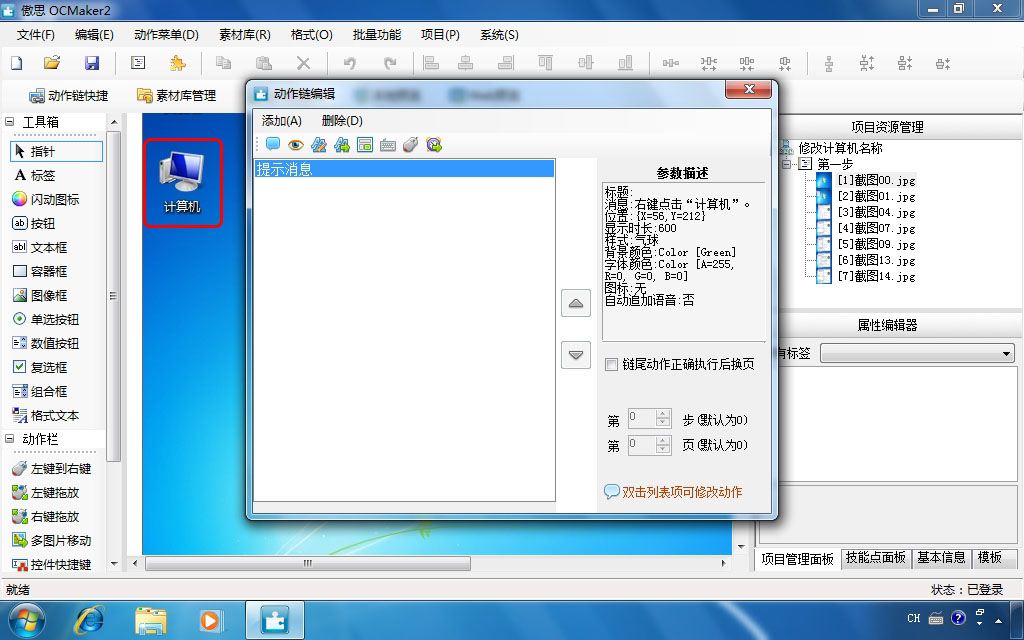This screenshot has width=1024, height=640.
Task: Click the move-down arrow button beside the list
Action: tap(575, 355)
